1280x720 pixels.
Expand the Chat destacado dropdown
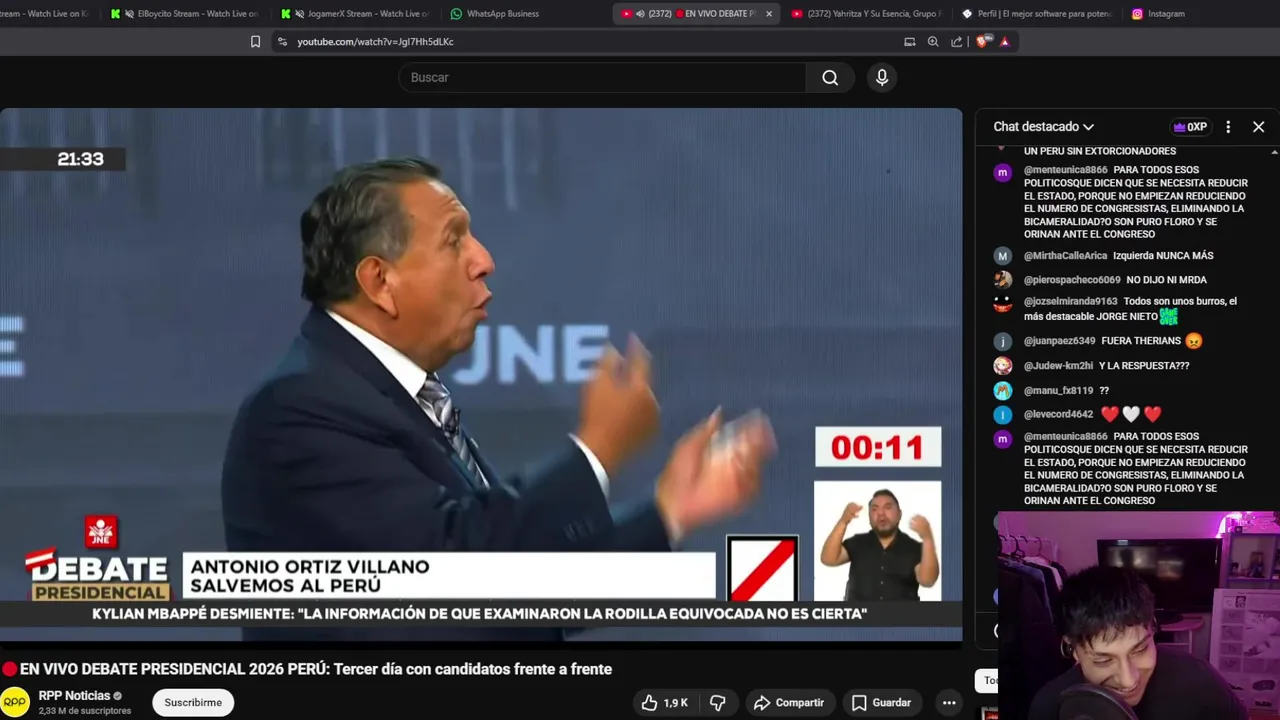point(1044,127)
